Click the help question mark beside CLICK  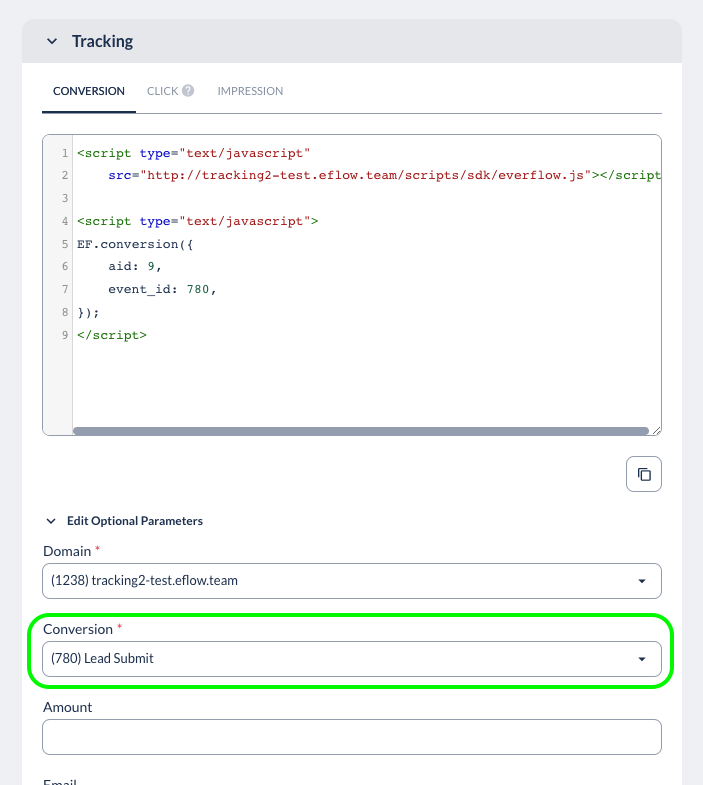tap(188, 91)
